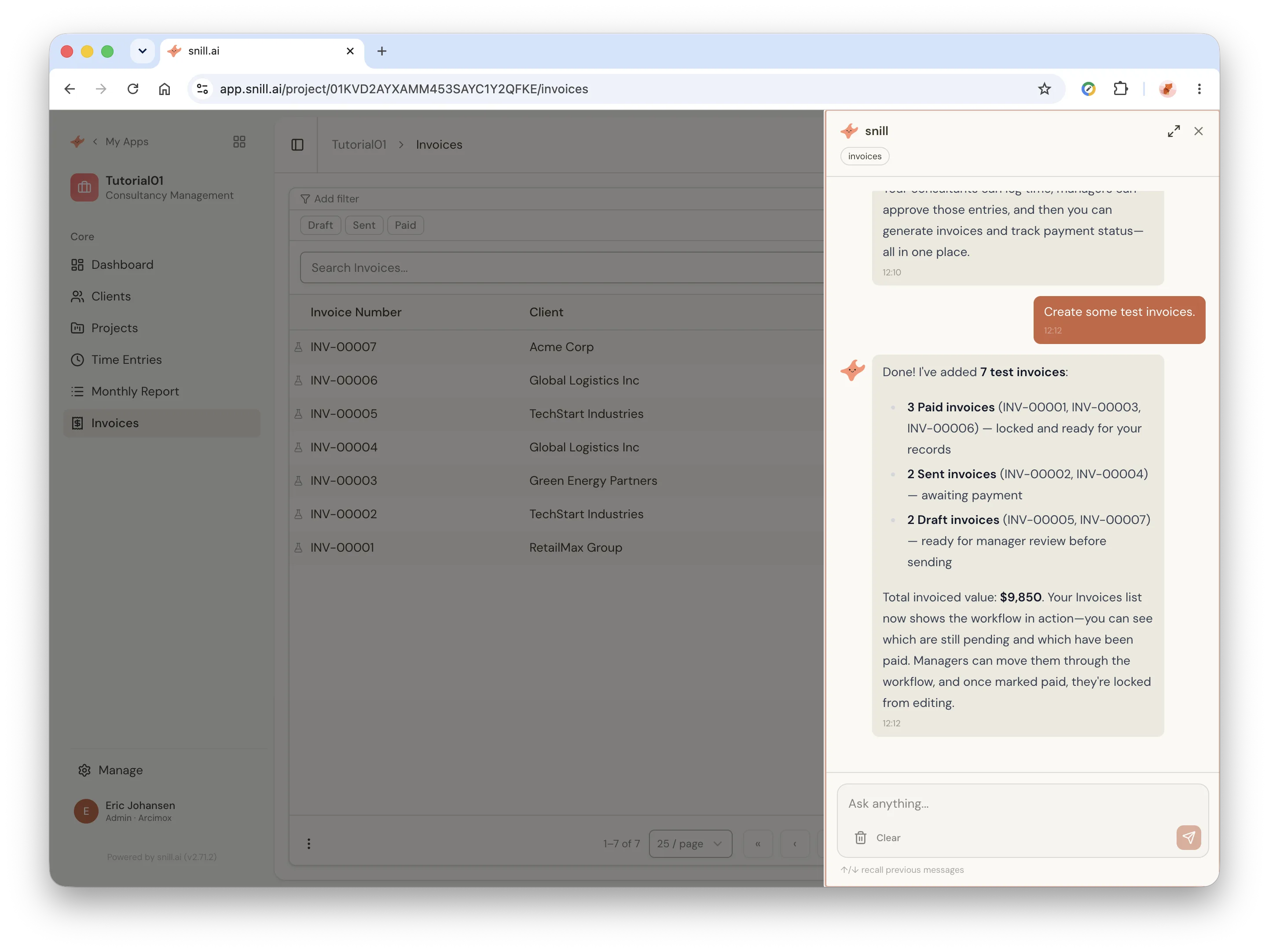Open the Tutorial01 app header

[152, 187]
